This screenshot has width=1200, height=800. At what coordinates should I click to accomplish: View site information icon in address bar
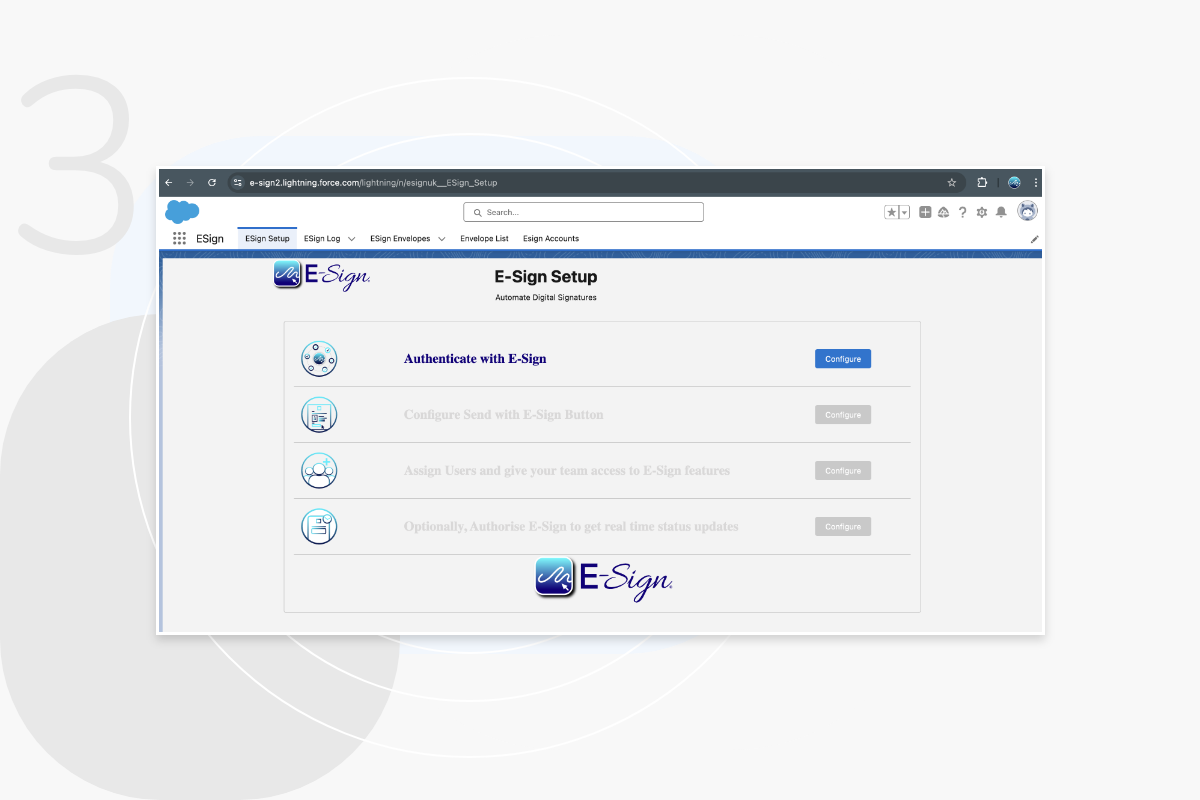(x=237, y=183)
